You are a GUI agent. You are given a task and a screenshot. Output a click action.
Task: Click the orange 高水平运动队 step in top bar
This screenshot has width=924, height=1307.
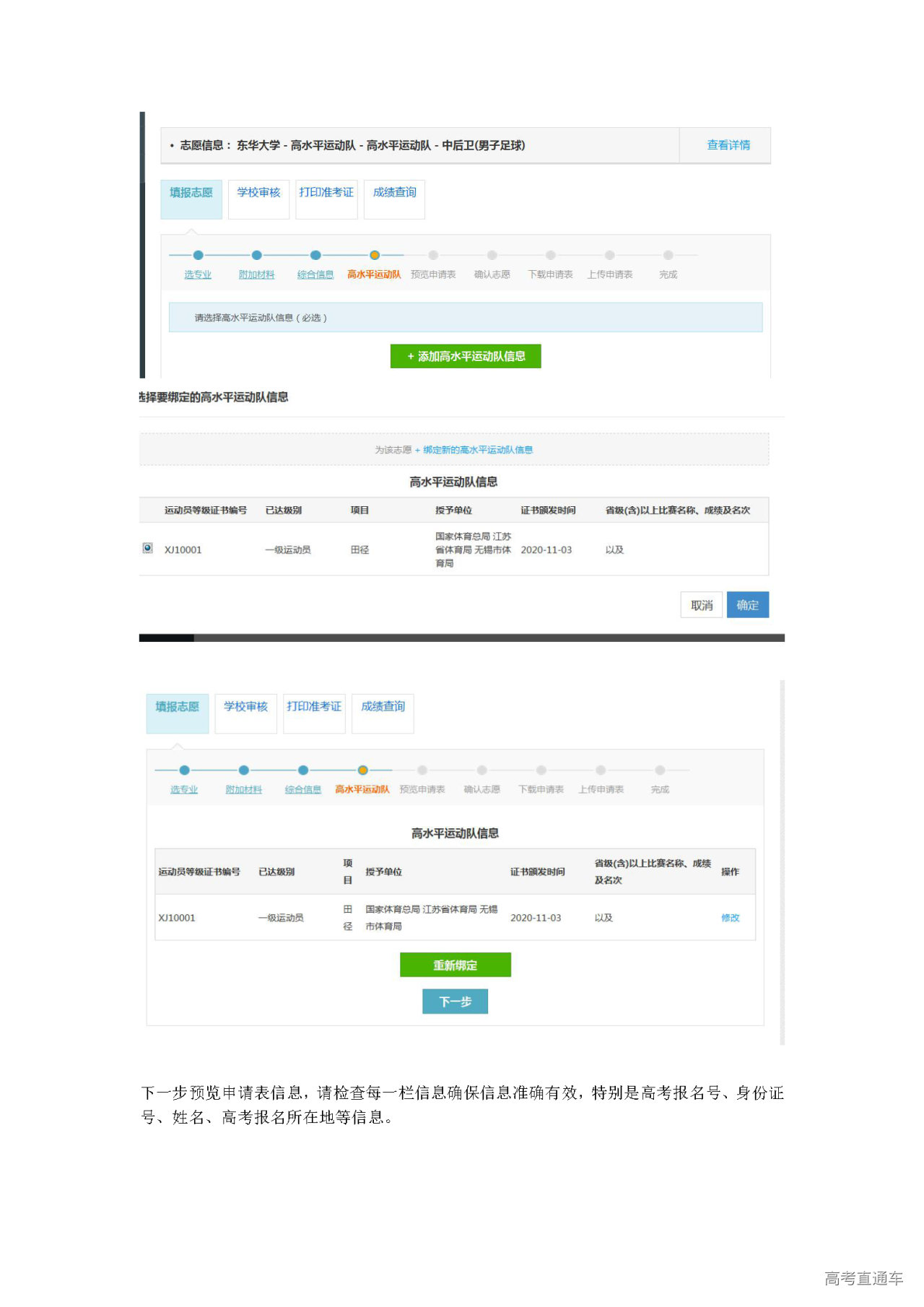374,274
